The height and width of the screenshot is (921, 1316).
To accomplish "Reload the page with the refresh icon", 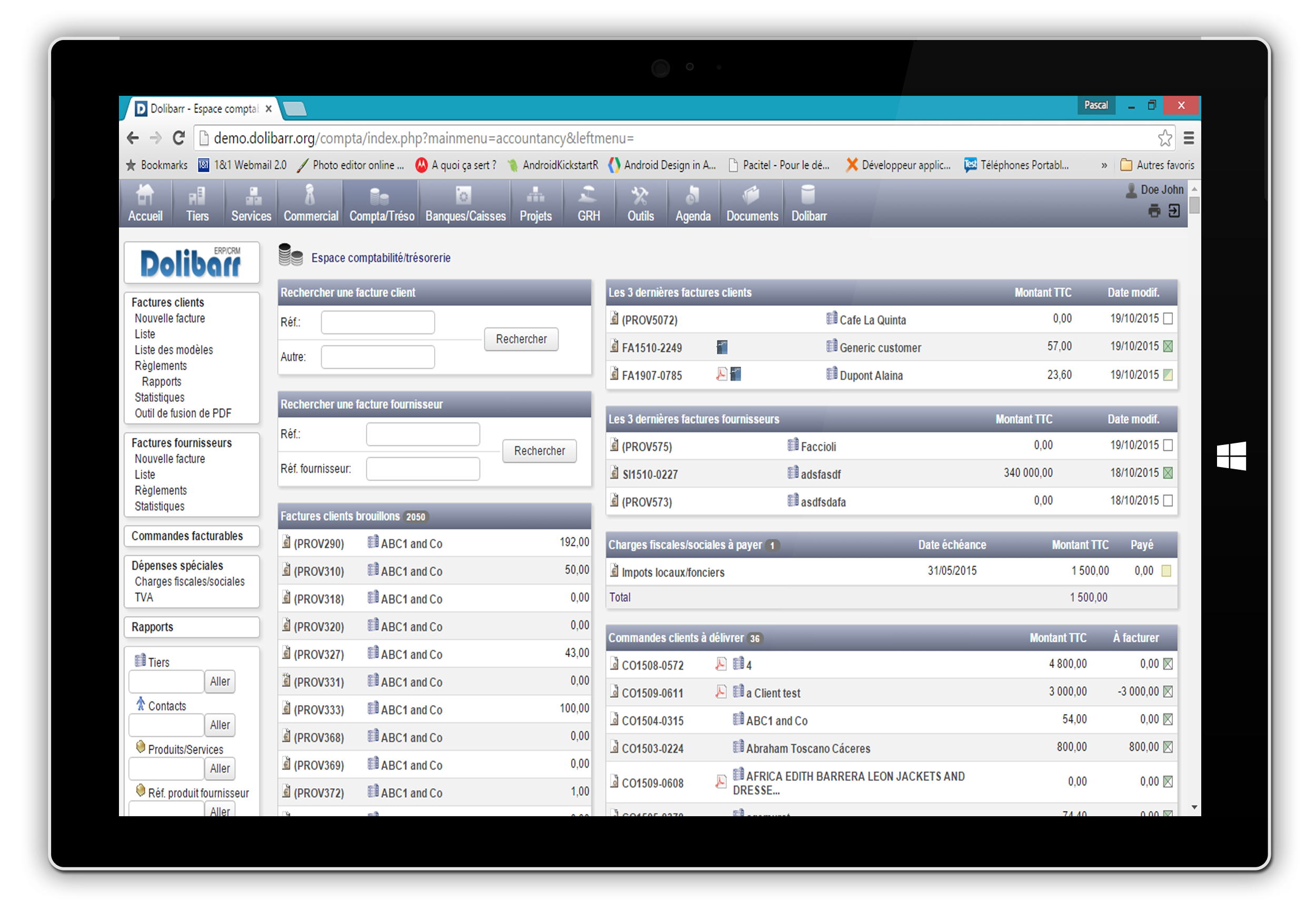I will (x=179, y=138).
